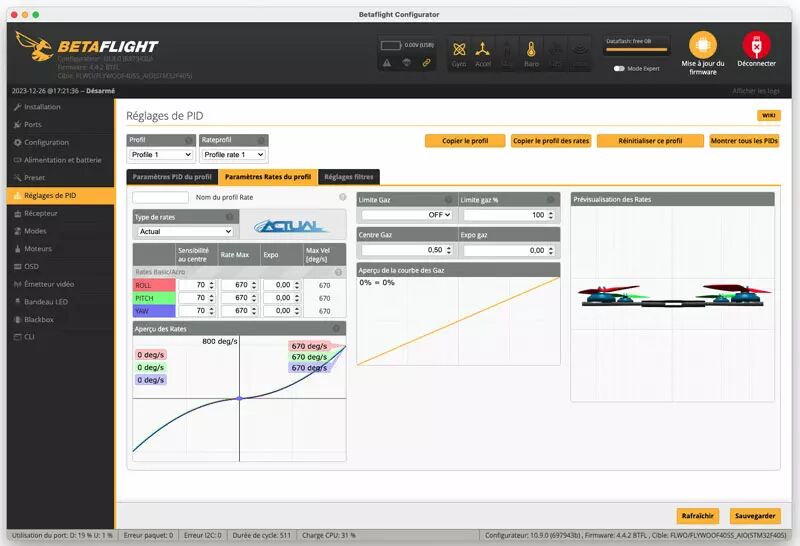Click the Sauvegarder button

[755, 516]
